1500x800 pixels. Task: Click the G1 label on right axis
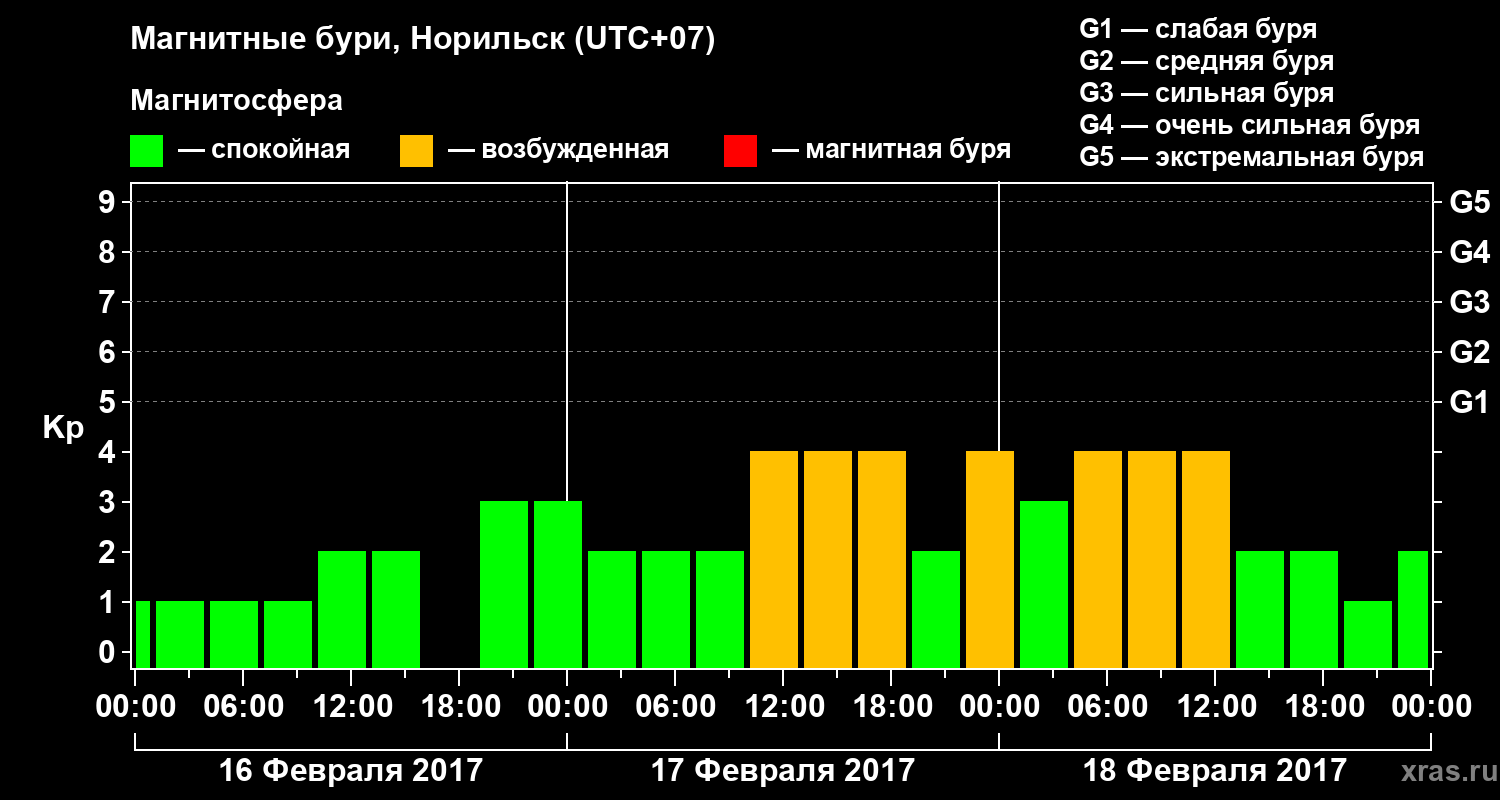[1469, 402]
